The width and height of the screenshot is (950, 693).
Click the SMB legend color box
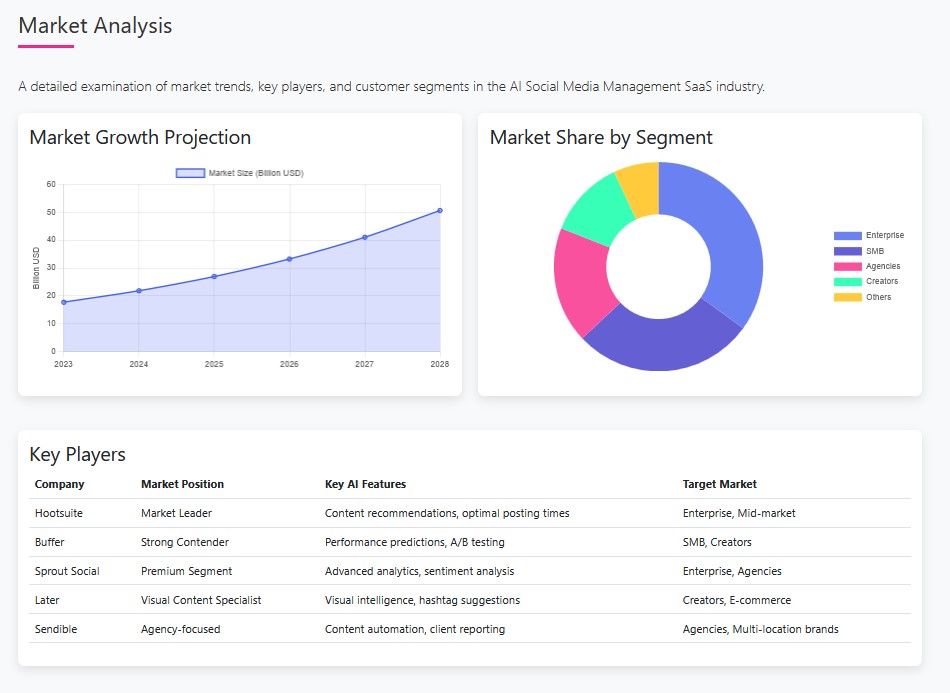click(x=847, y=251)
